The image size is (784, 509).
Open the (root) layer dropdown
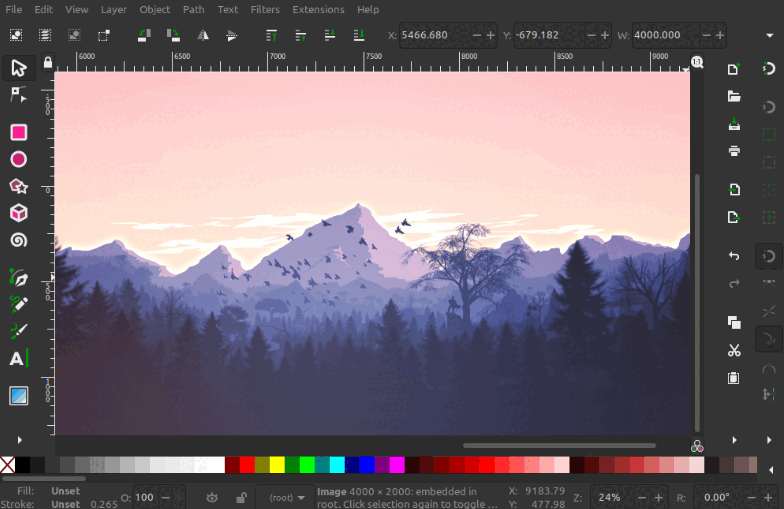[x=286, y=498]
